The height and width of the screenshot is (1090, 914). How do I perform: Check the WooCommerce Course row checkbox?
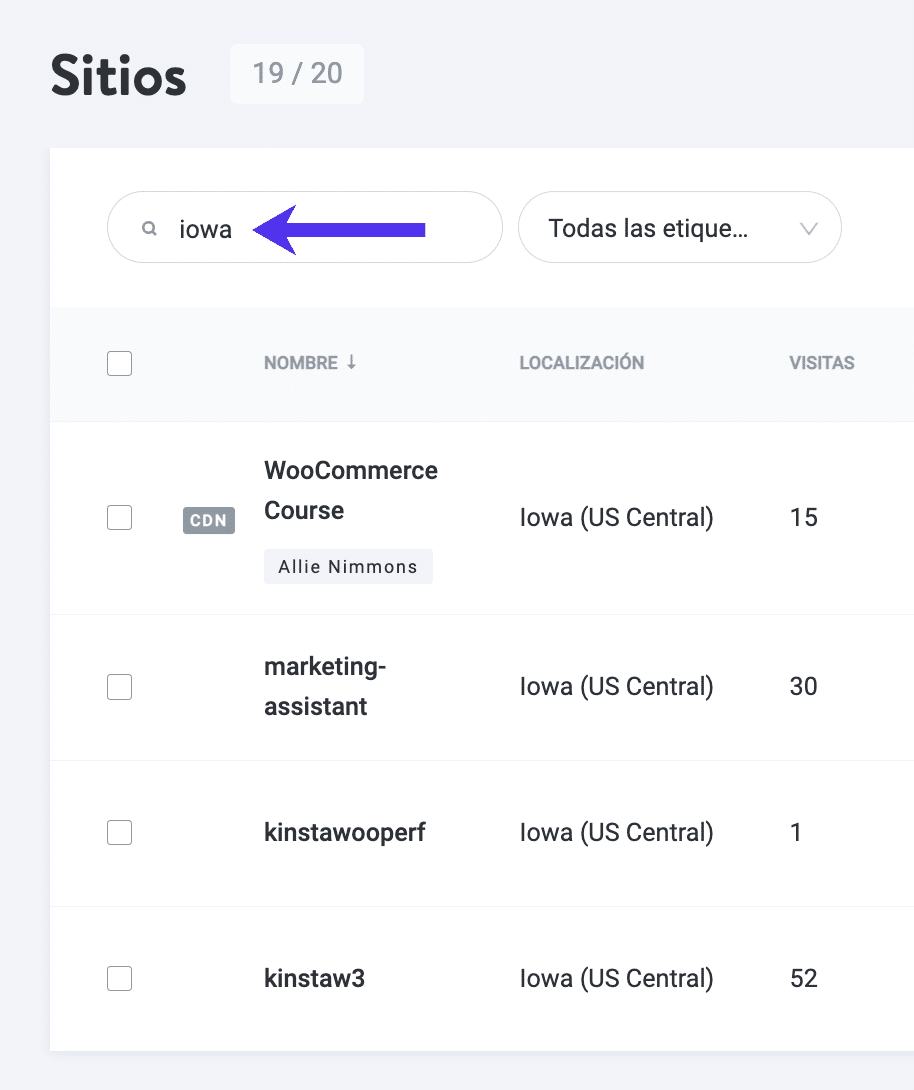pyautogui.click(x=119, y=518)
